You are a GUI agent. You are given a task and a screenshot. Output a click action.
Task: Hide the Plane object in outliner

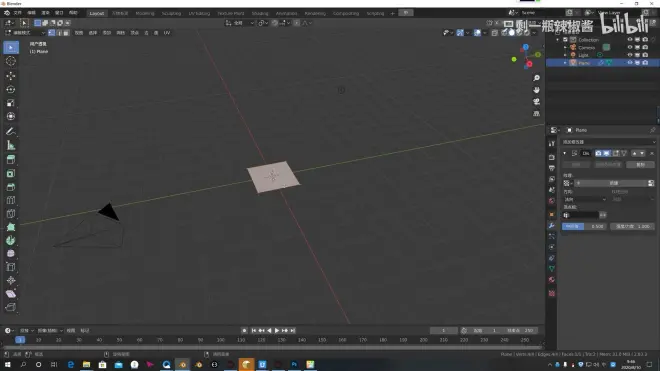click(x=630, y=62)
